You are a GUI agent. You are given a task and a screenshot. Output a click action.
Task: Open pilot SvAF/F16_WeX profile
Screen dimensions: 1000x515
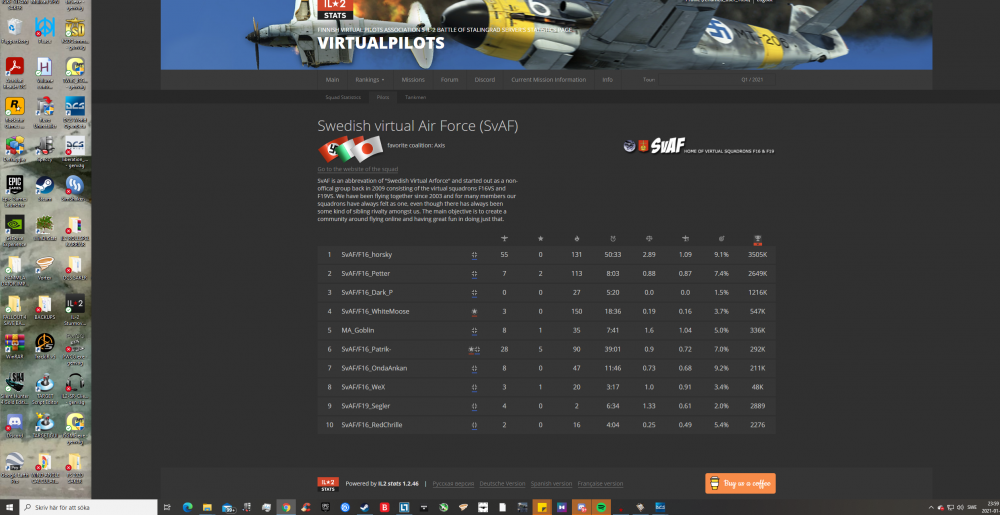(363, 387)
